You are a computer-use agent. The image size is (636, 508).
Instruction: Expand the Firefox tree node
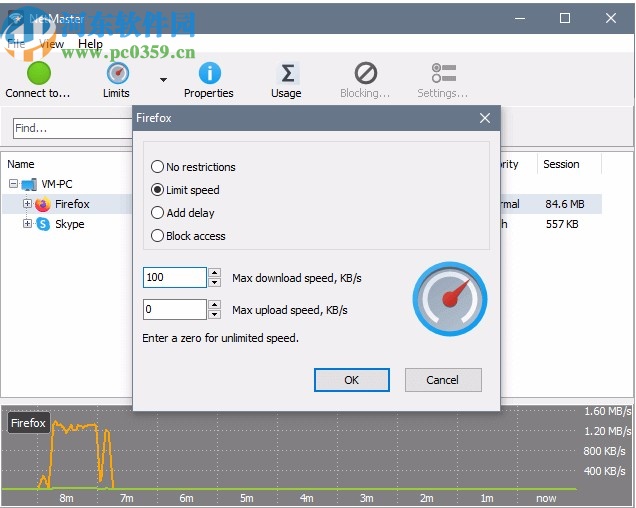[x=27, y=203]
